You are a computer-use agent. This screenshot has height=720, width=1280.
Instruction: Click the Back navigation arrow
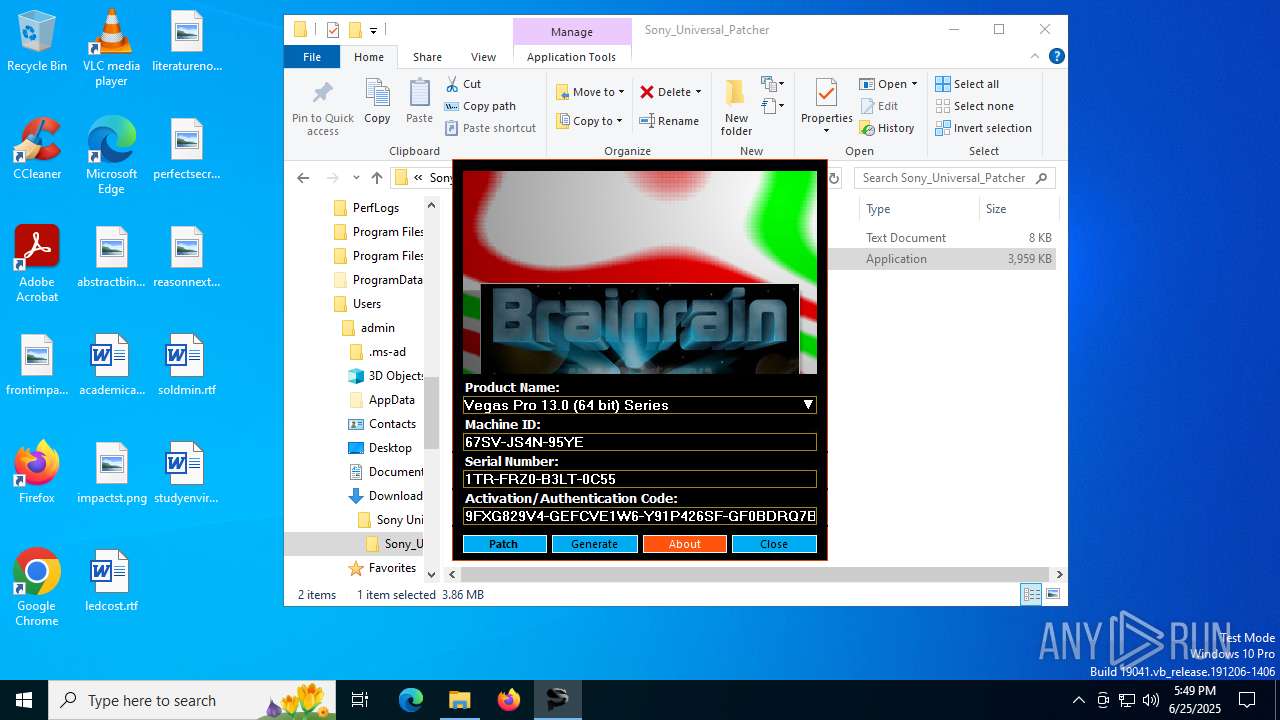coord(303,178)
